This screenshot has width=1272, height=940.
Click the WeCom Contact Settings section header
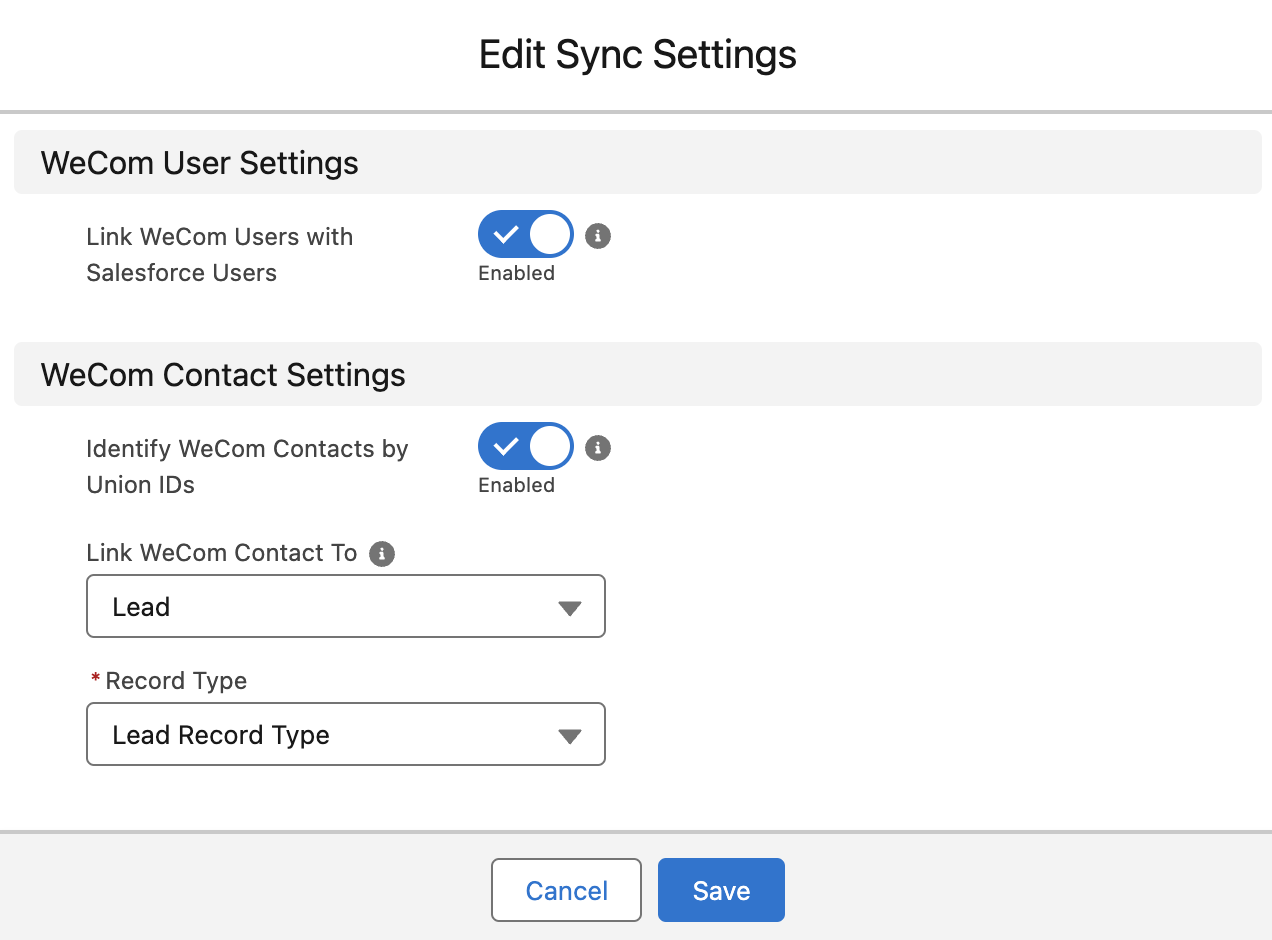point(223,375)
